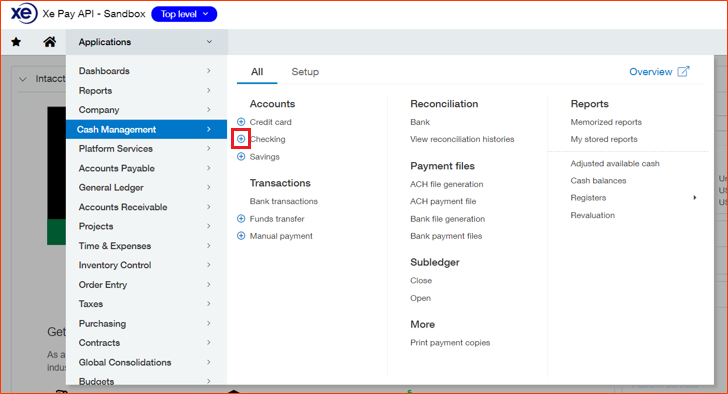Open the Bank reconciliation link
This screenshot has height=394, width=728.
(x=420, y=122)
